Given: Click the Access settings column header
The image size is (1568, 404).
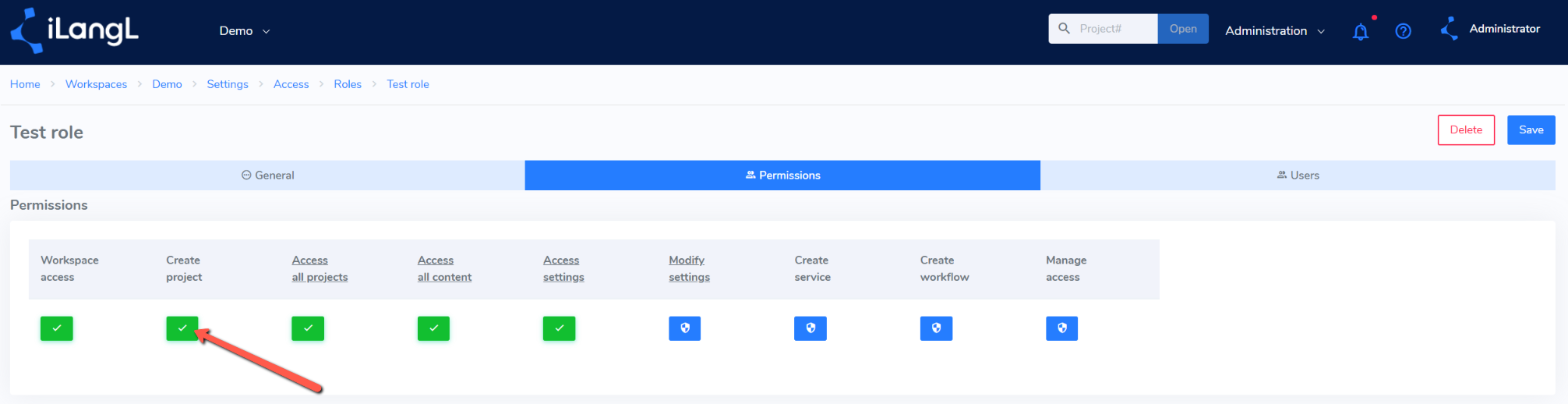Looking at the screenshot, I should point(563,268).
